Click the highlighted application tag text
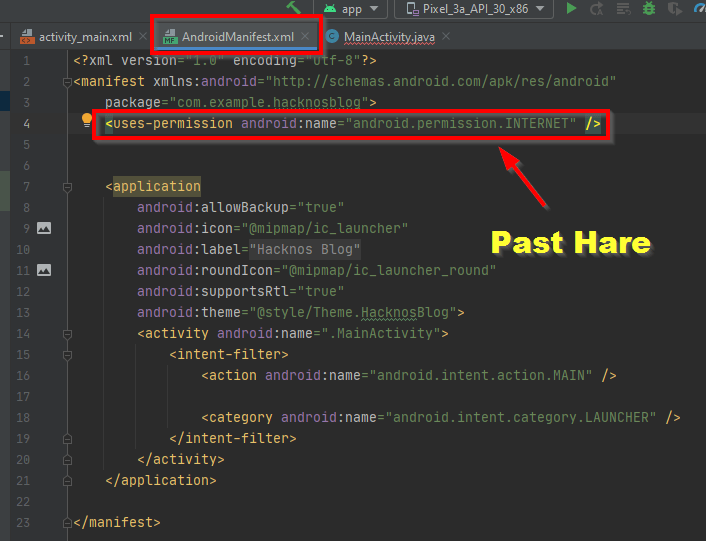Image resolution: width=706 pixels, height=541 pixels. (x=157, y=186)
